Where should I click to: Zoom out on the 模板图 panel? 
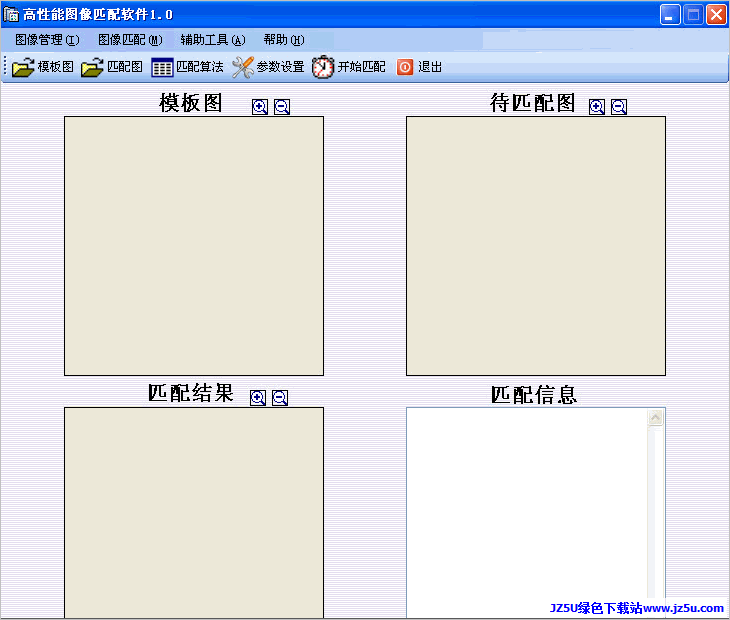282,107
